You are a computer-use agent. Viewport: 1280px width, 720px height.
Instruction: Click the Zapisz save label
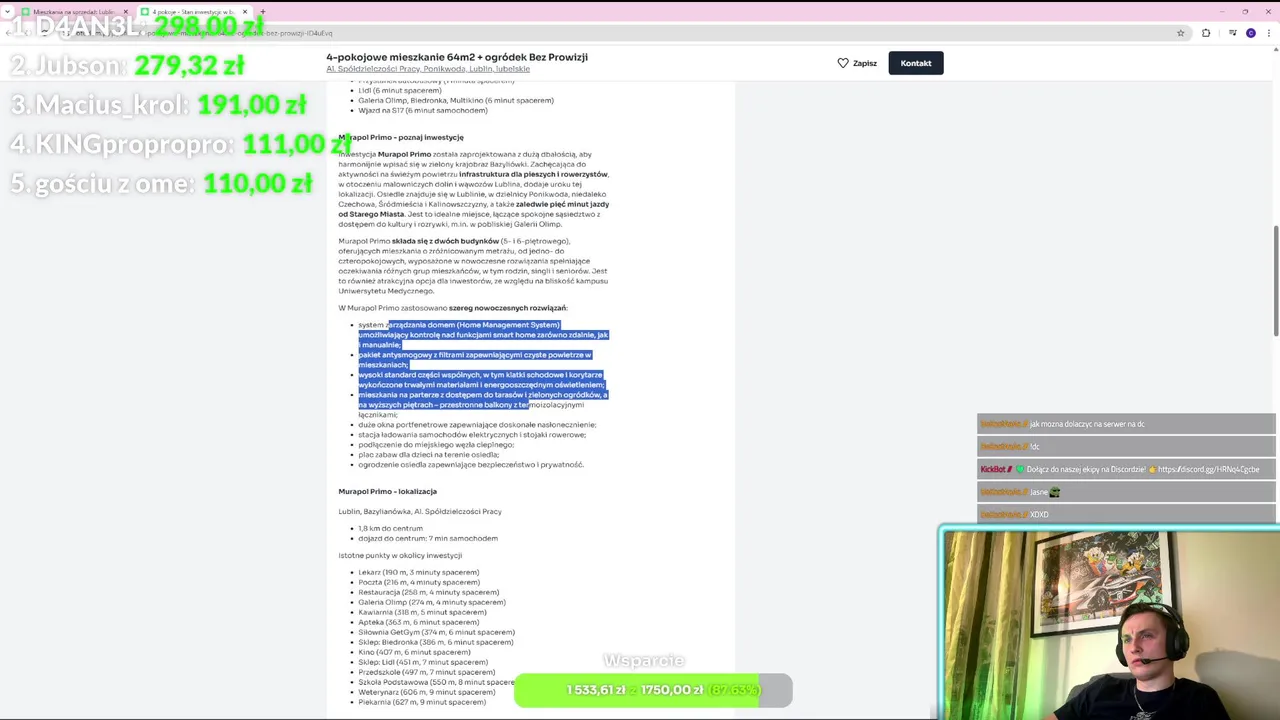(865, 63)
